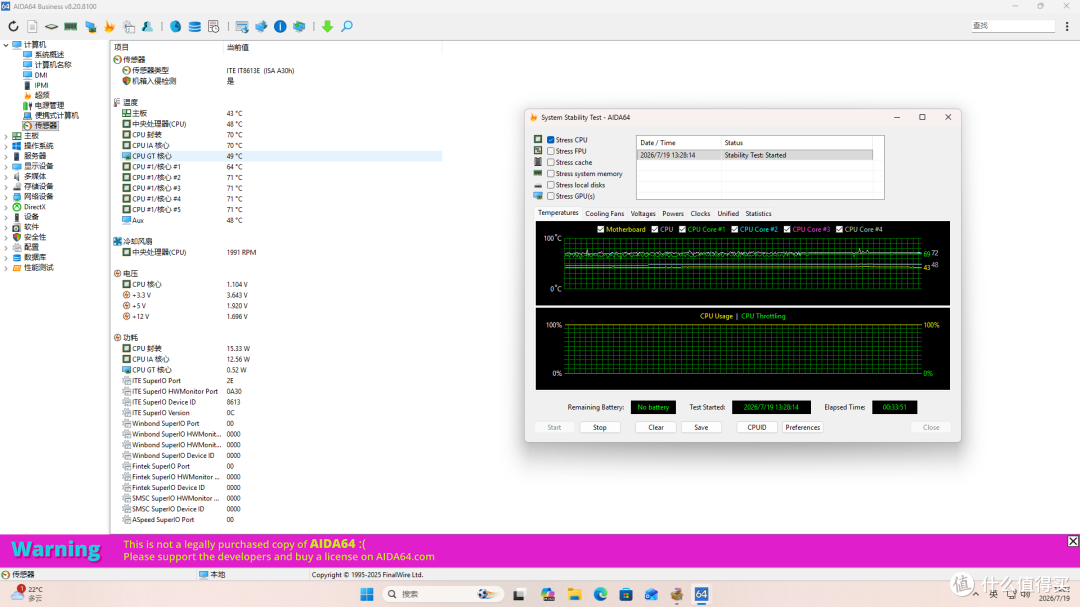1080x607 pixels.
Task: Click the Stop button
Action: pyautogui.click(x=600, y=427)
